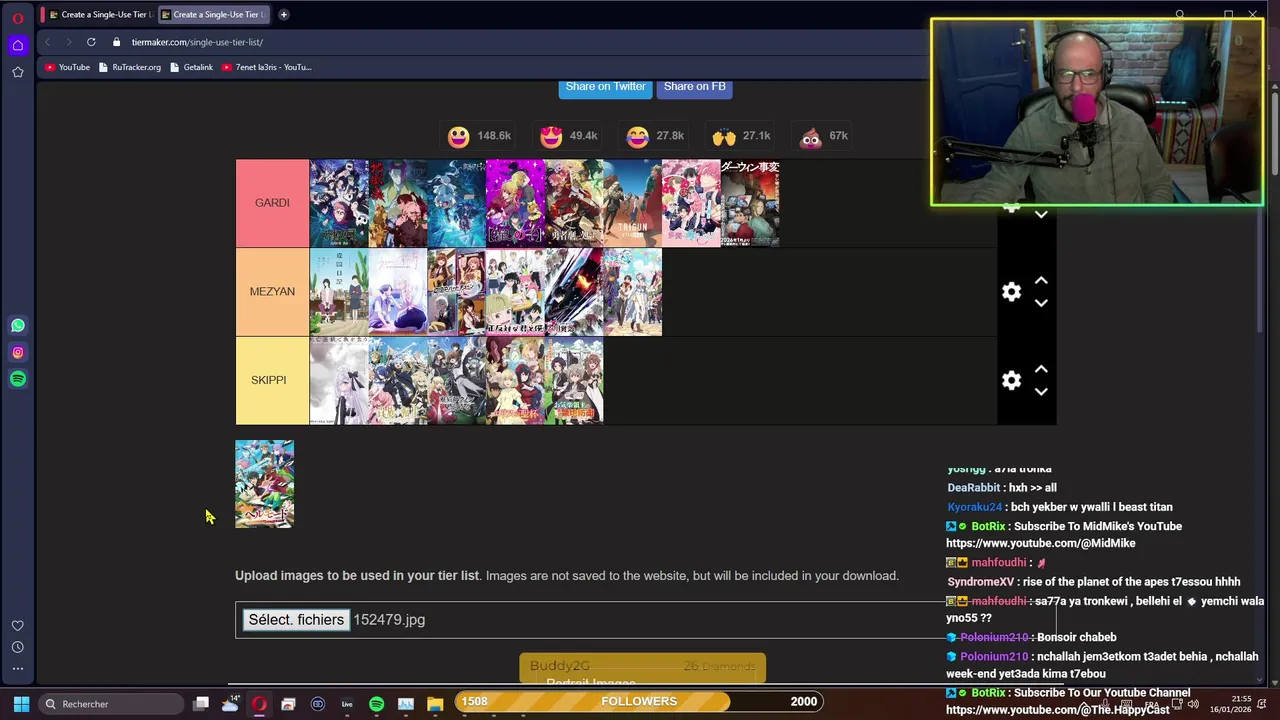
Task: Open Task View on the taskbar
Action: (x=201, y=704)
